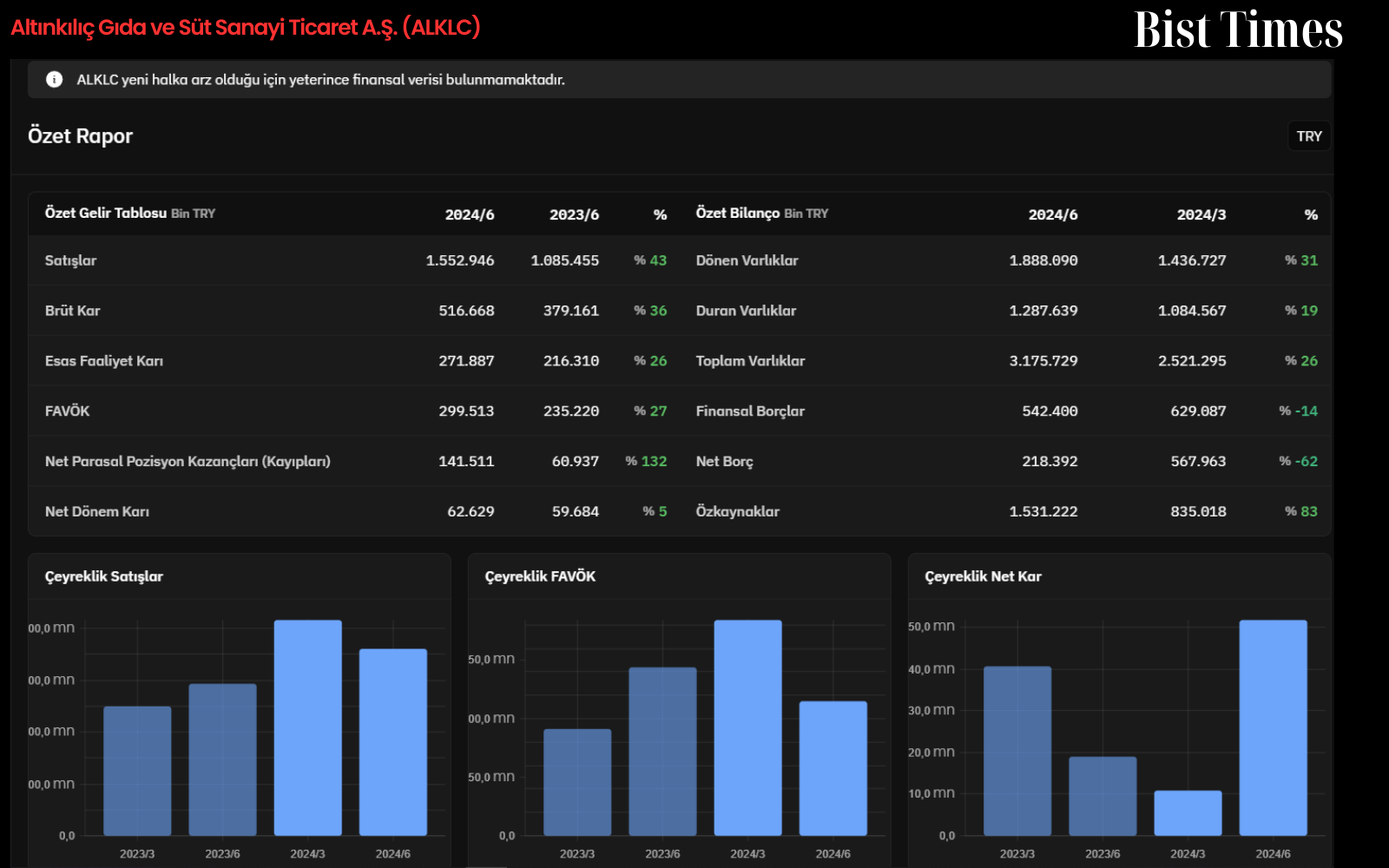
Task: Select the 2024/6 bar in Çeyreklik FAVÖK chart
Action: coord(833,768)
